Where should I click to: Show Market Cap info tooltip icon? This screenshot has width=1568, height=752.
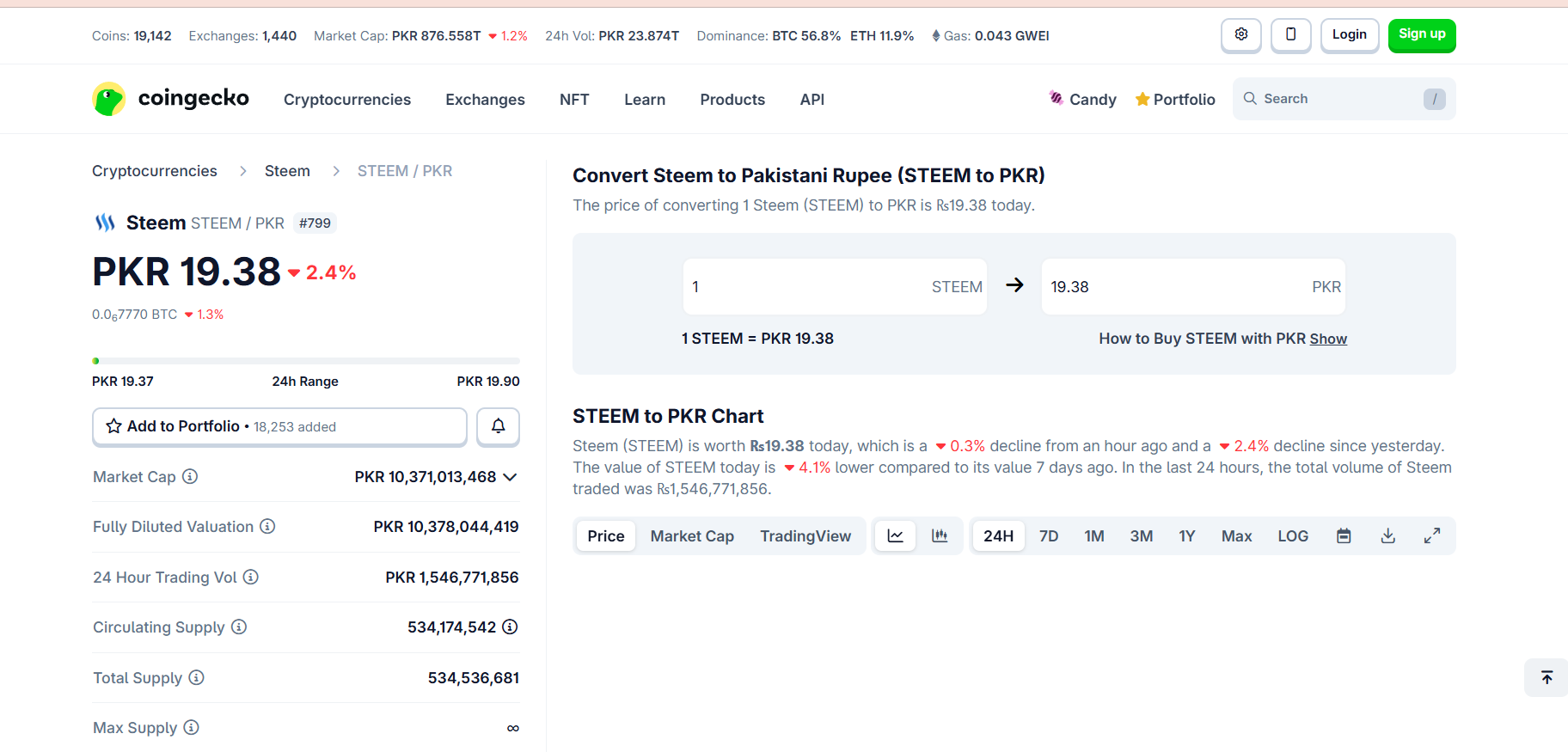[x=190, y=476]
